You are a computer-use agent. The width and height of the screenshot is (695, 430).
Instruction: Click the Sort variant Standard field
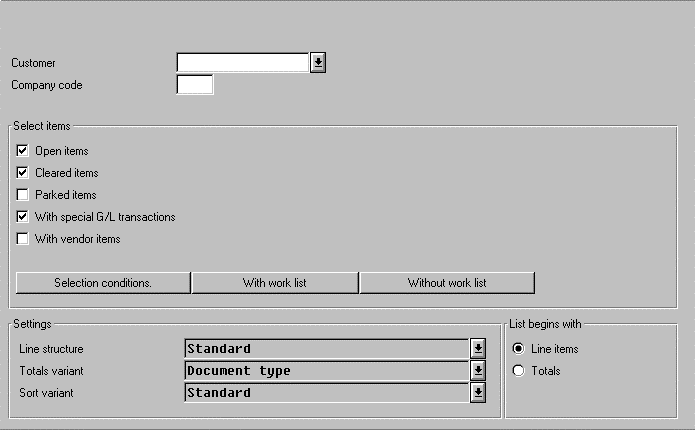[327, 393]
